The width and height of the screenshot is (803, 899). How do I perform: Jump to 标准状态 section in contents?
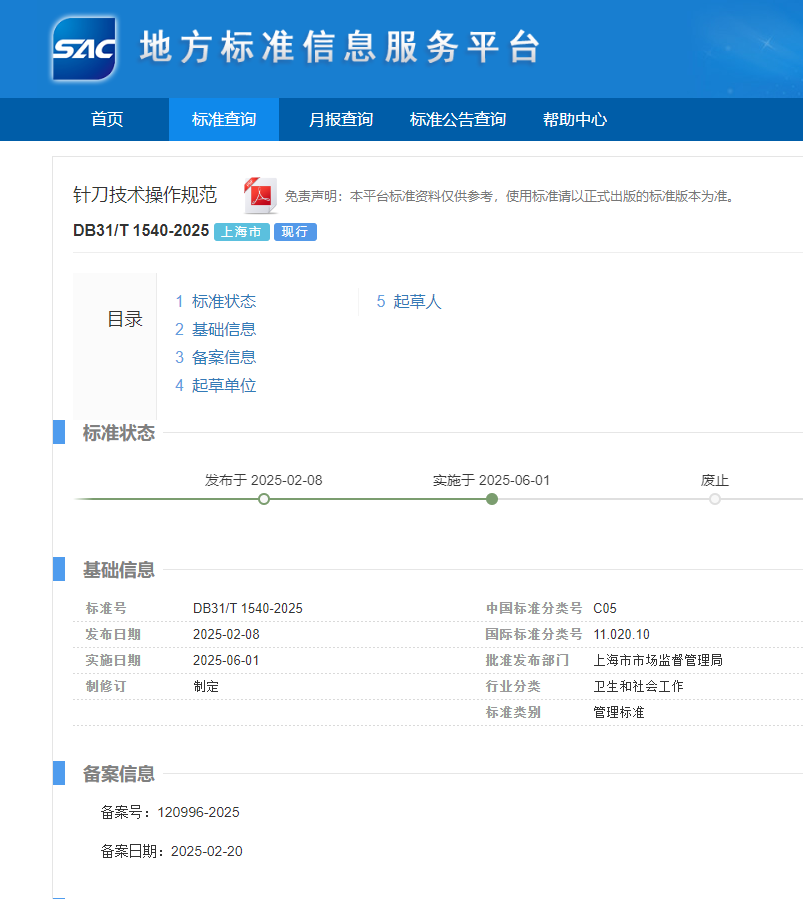223,301
